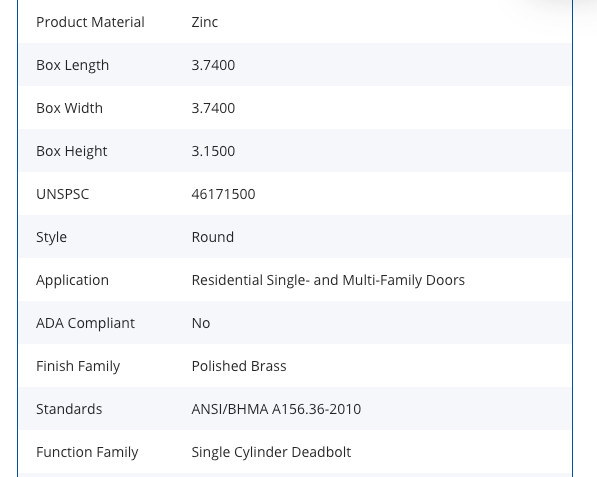This screenshot has width=597, height=477.
Task: Click the Style label
Action: (51, 237)
